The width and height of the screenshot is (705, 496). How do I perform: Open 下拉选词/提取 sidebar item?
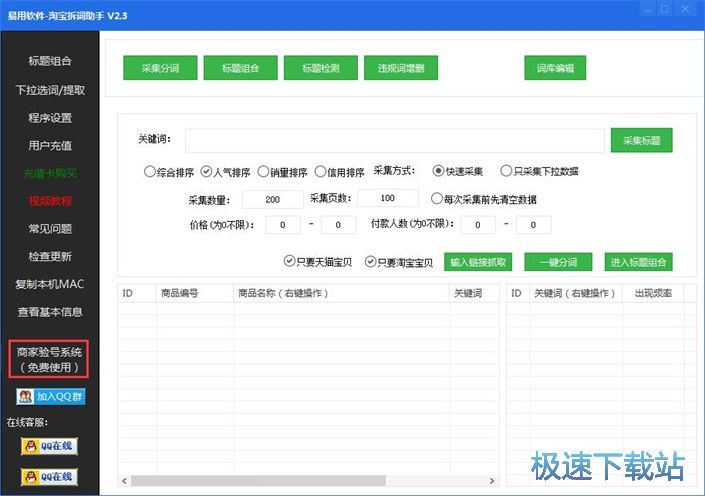tap(49, 90)
